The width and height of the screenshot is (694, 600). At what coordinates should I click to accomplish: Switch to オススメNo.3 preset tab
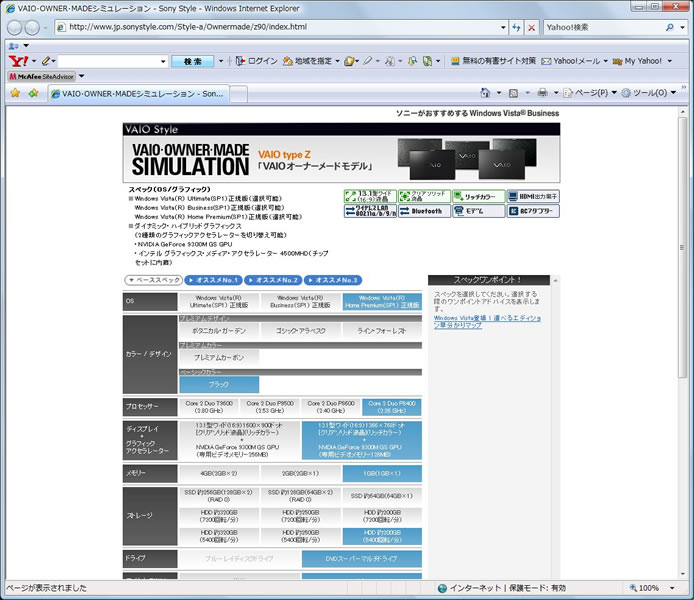pyautogui.click(x=333, y=280)
